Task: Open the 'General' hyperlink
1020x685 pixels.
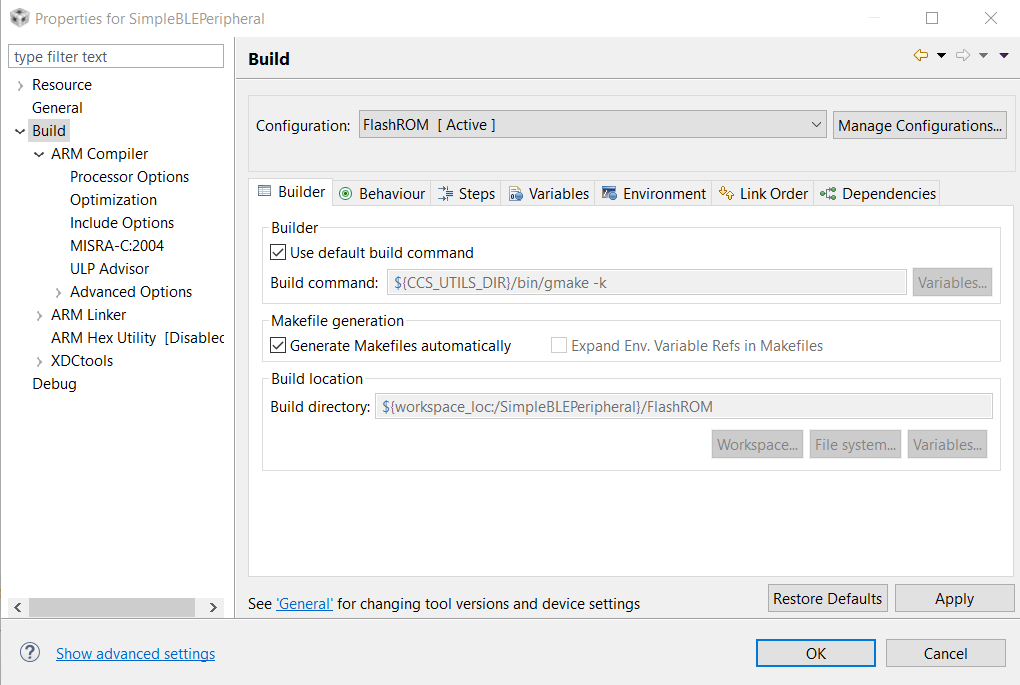Action: tap(304, 604)
